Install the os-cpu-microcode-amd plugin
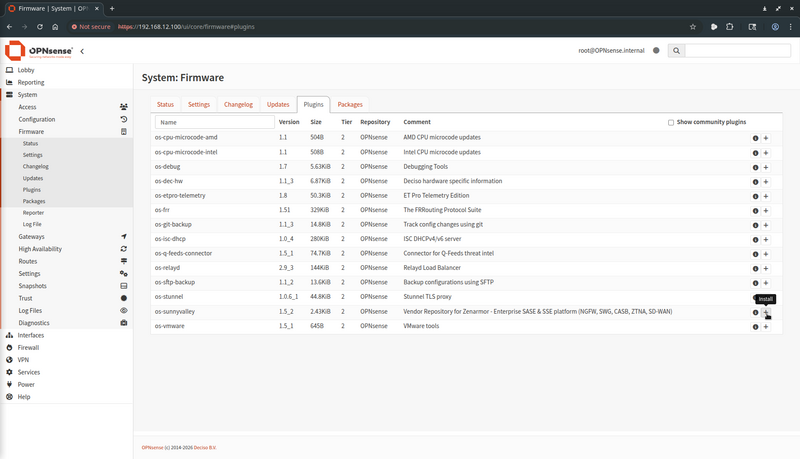Viewport: 800px width, 459px height. pos(766,138)
